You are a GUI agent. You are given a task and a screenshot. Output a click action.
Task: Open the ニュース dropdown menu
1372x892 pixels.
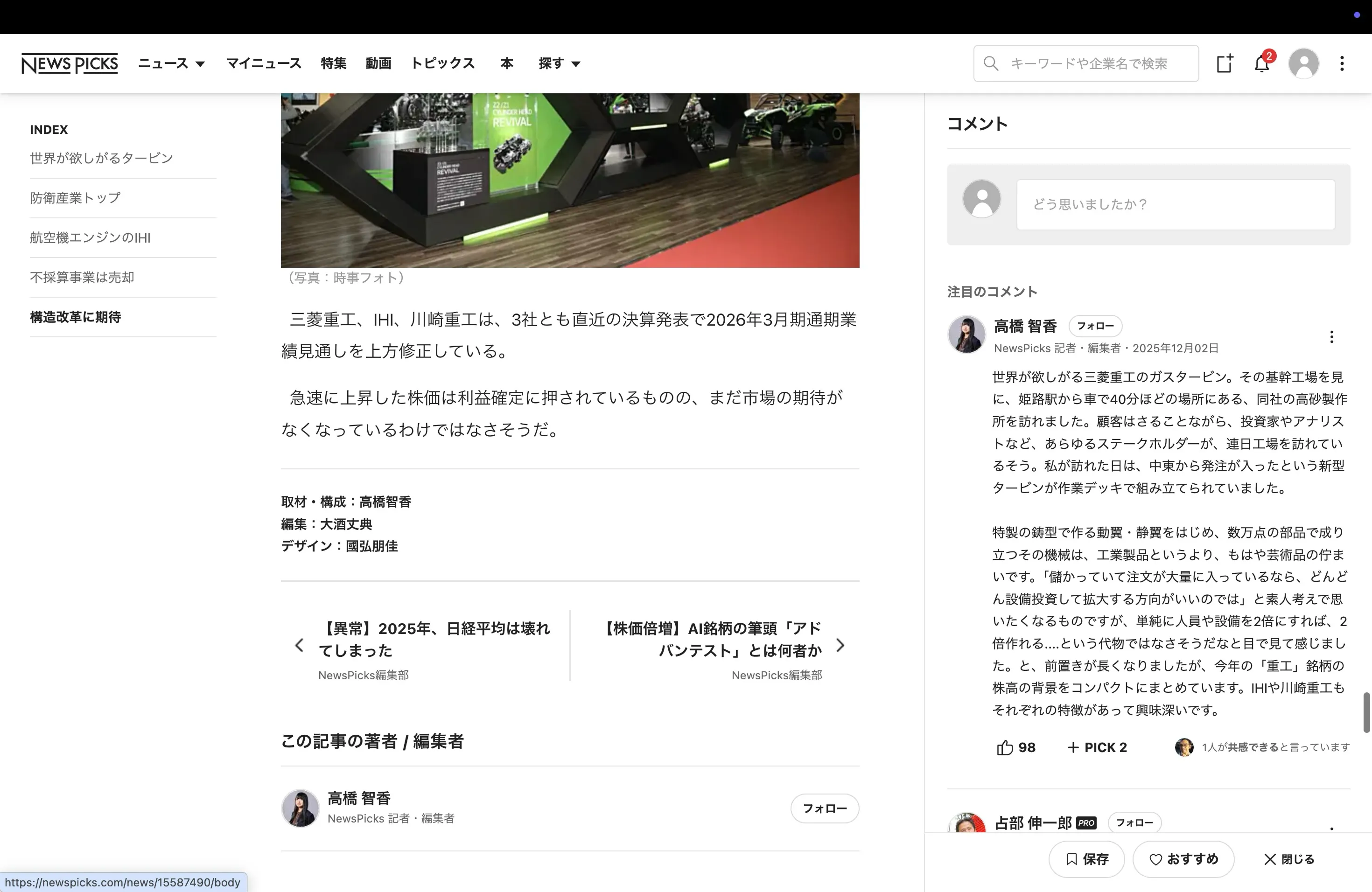point(171,63)
